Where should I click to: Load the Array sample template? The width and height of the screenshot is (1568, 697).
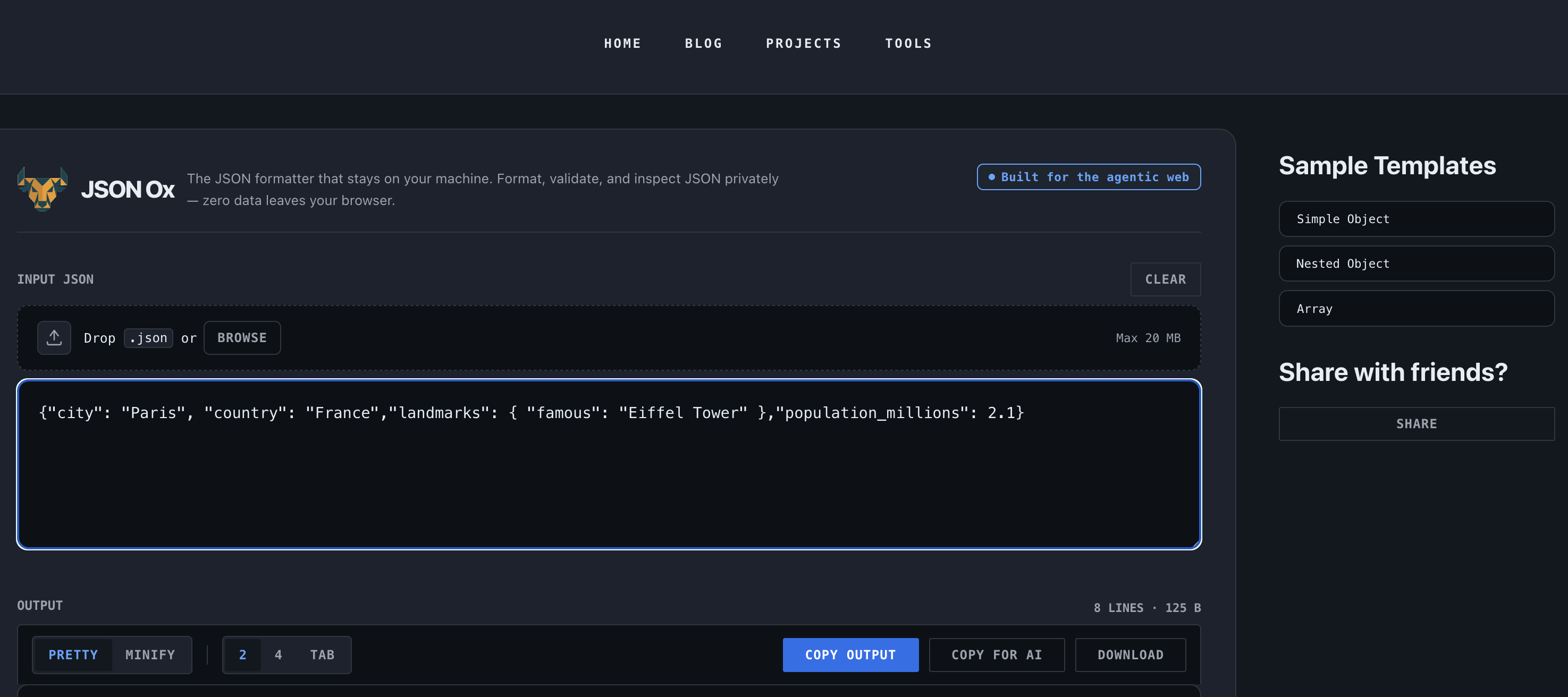coord(1416,308)
